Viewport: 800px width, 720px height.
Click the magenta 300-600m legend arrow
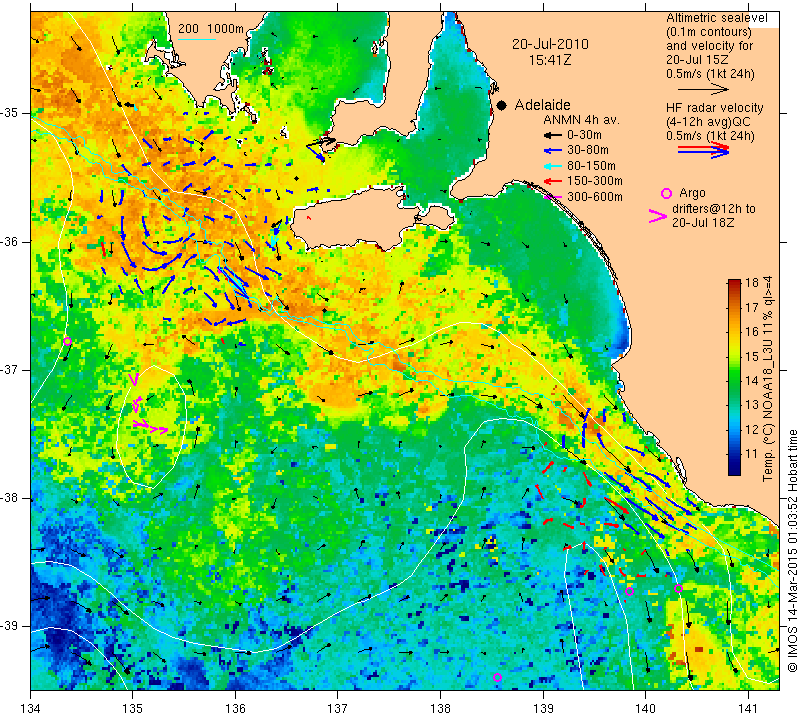click(552, 196)
